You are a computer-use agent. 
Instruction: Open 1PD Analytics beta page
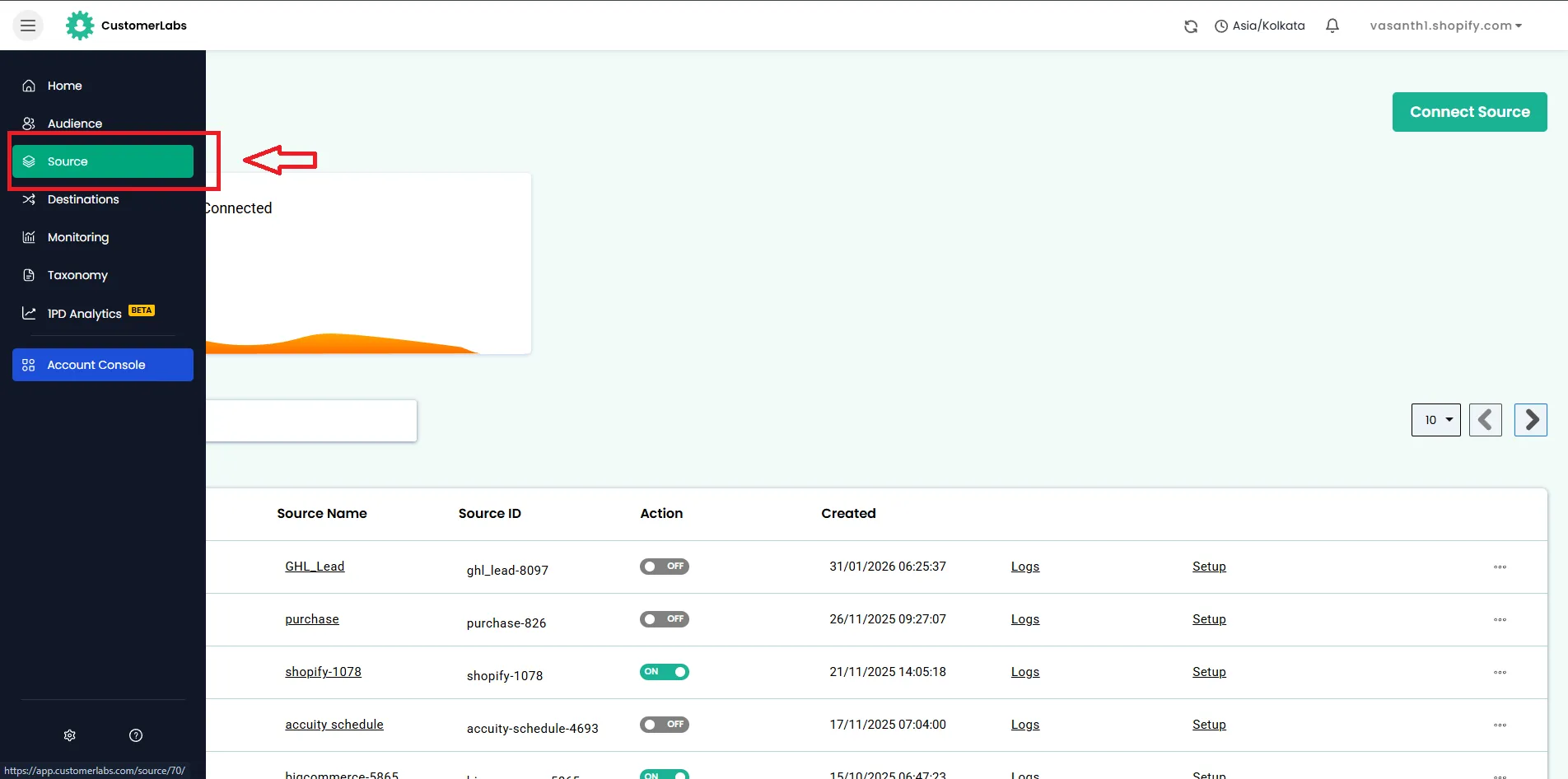tap(103, 313)
